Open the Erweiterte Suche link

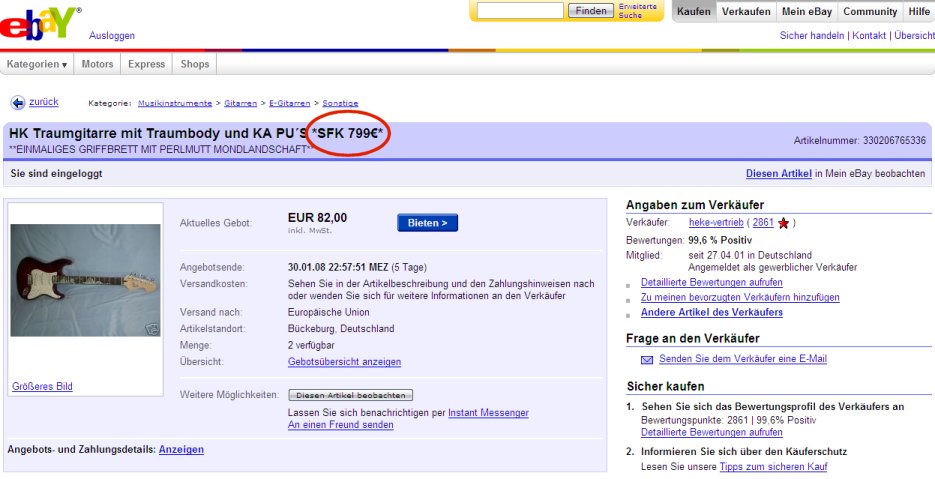(637, 11)
